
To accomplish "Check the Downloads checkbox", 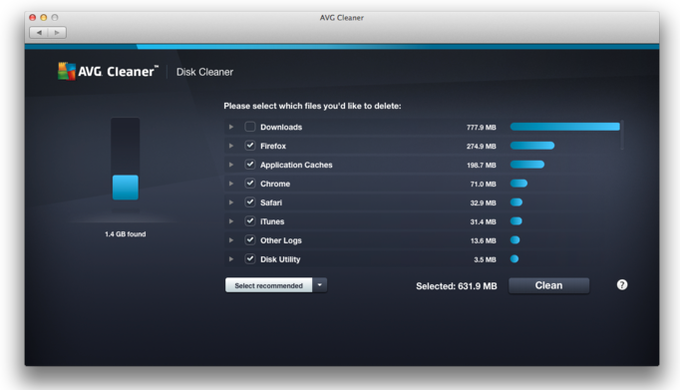I will click(x=250, y=127).
